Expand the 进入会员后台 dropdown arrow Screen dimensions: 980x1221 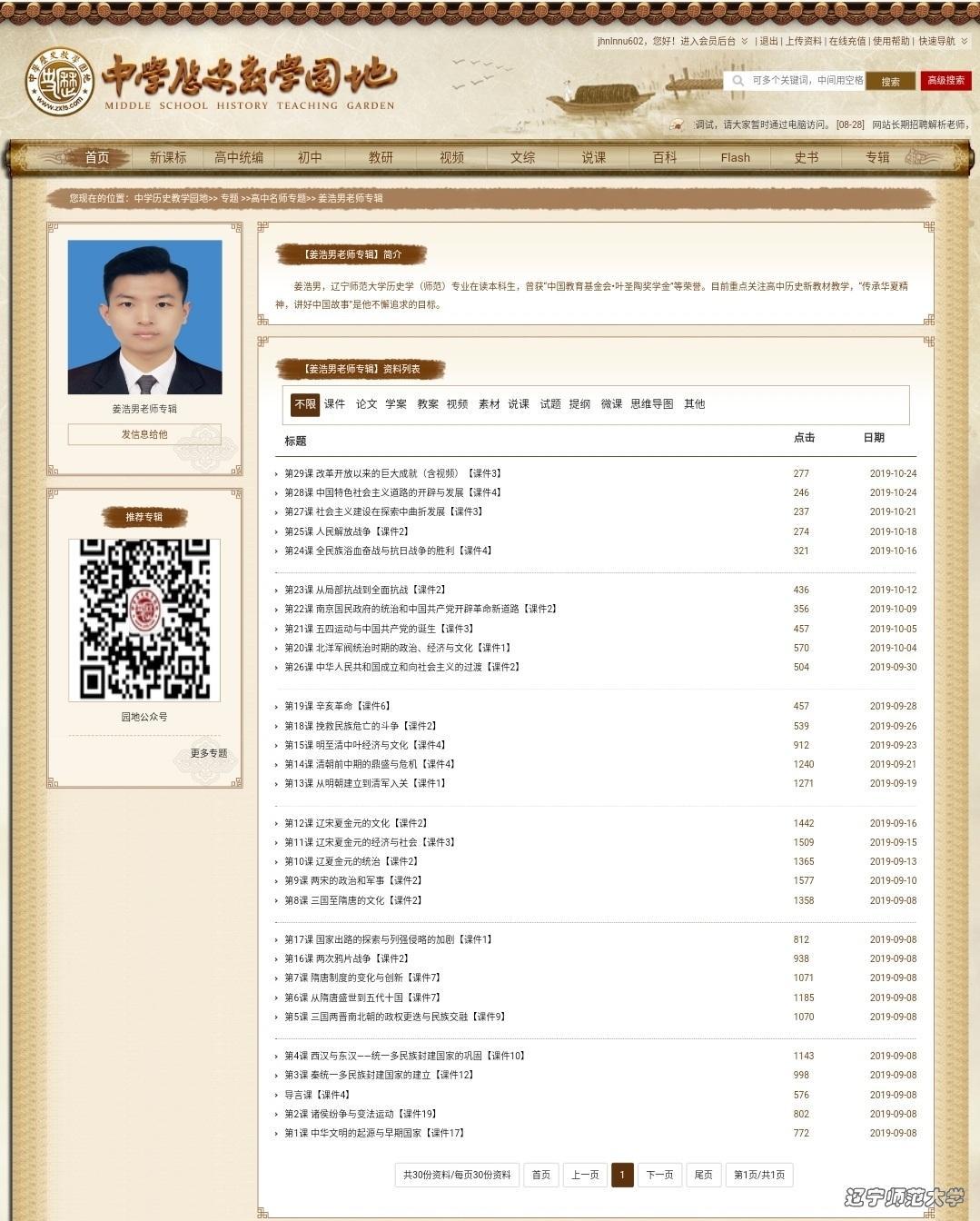[x=745, y=41]
